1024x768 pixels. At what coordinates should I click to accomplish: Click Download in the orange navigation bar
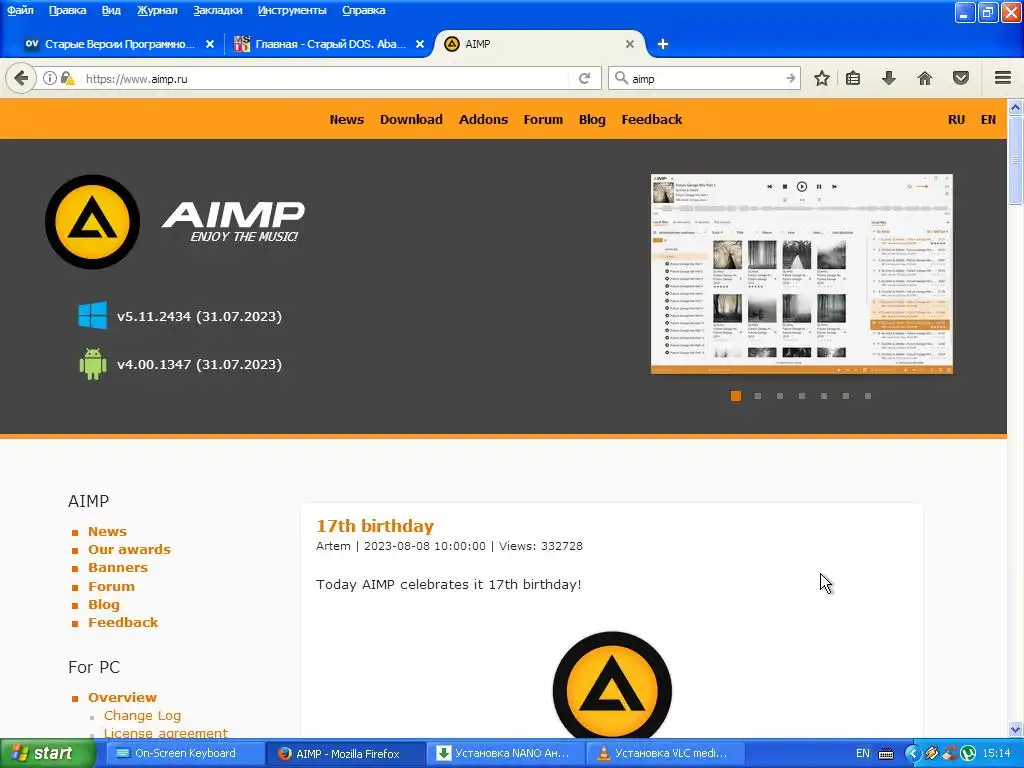coord(411,120)
